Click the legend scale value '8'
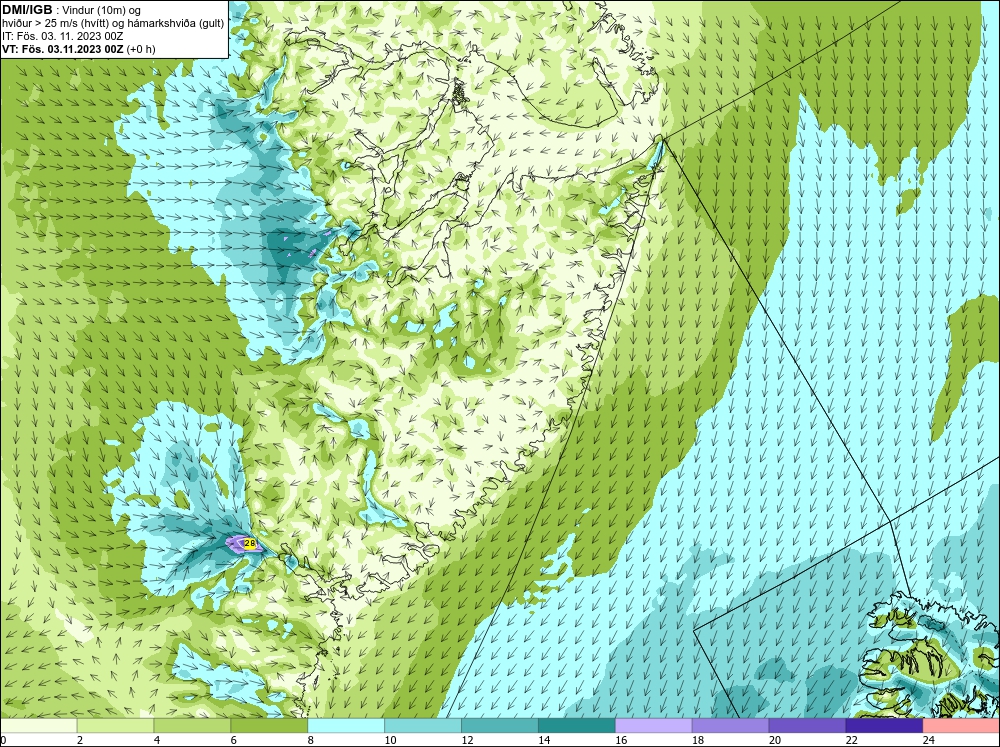 coord(311,740)
